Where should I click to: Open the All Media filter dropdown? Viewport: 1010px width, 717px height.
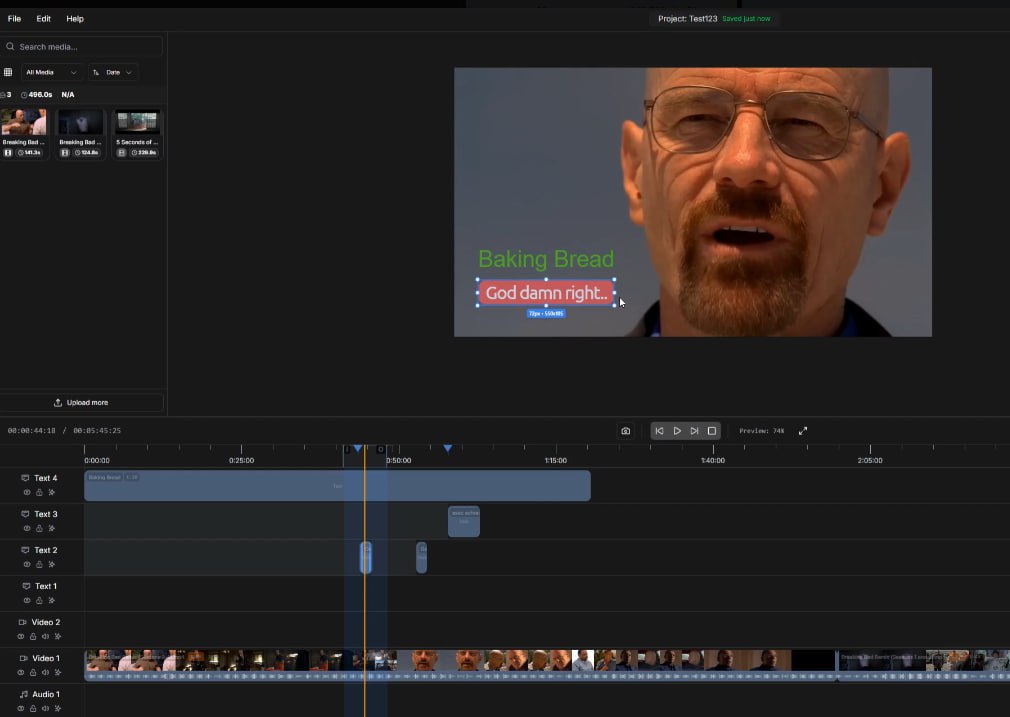click(x=51, y=72)
